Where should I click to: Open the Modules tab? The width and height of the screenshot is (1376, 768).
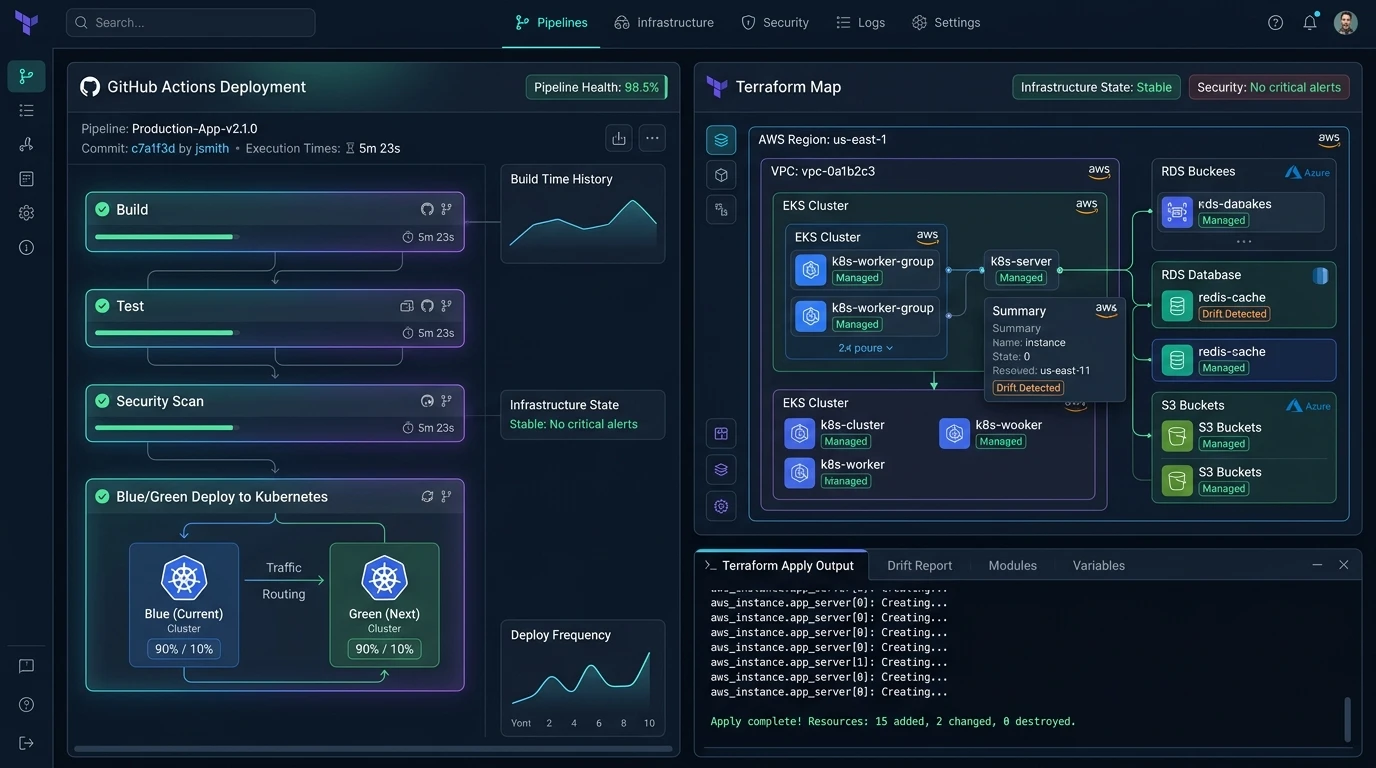(1012, 565)
